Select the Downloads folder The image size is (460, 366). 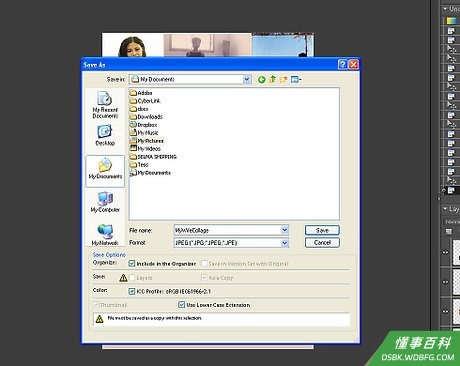(x=146, y=117)
